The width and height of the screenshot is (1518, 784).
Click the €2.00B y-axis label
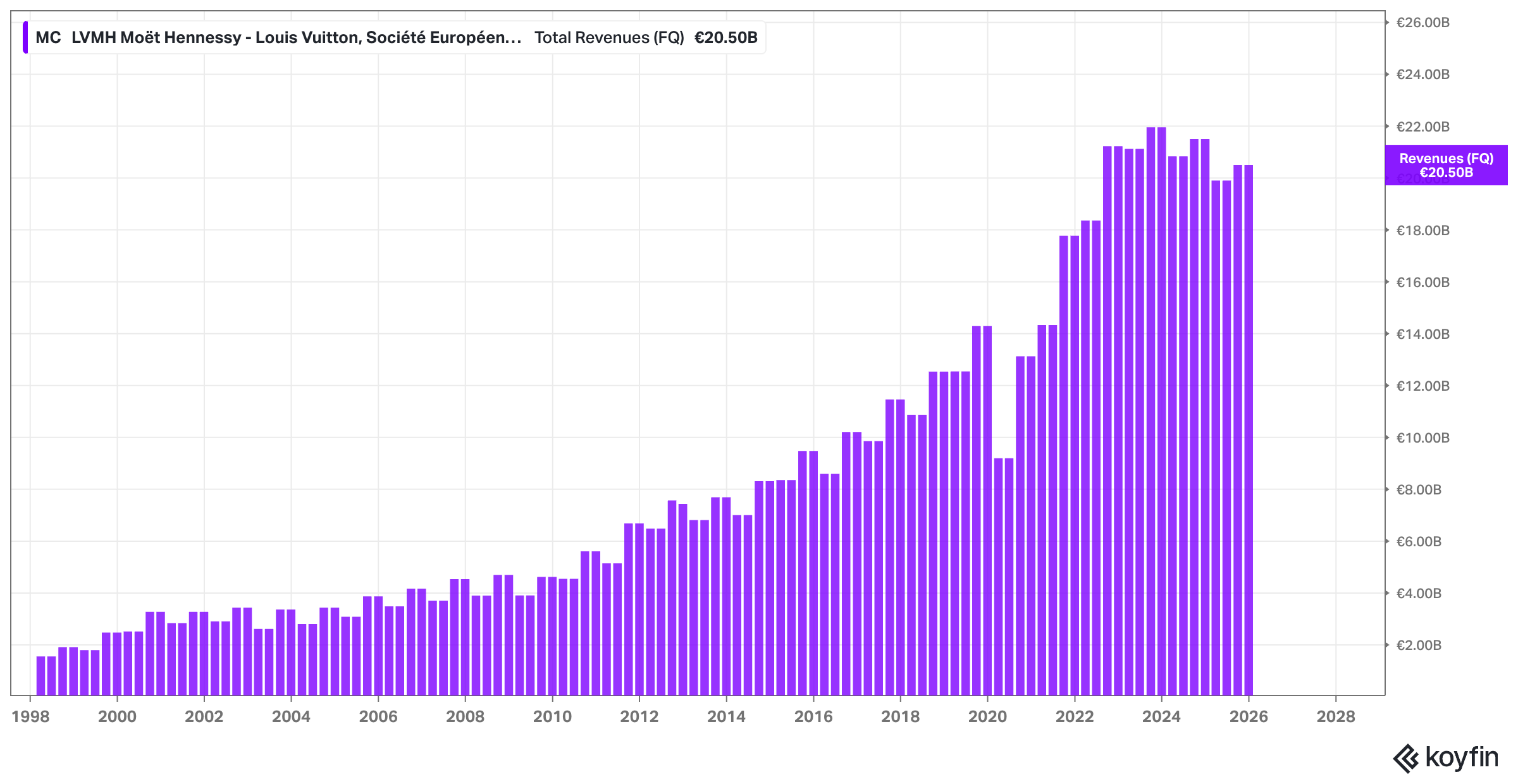[1419, 645]
